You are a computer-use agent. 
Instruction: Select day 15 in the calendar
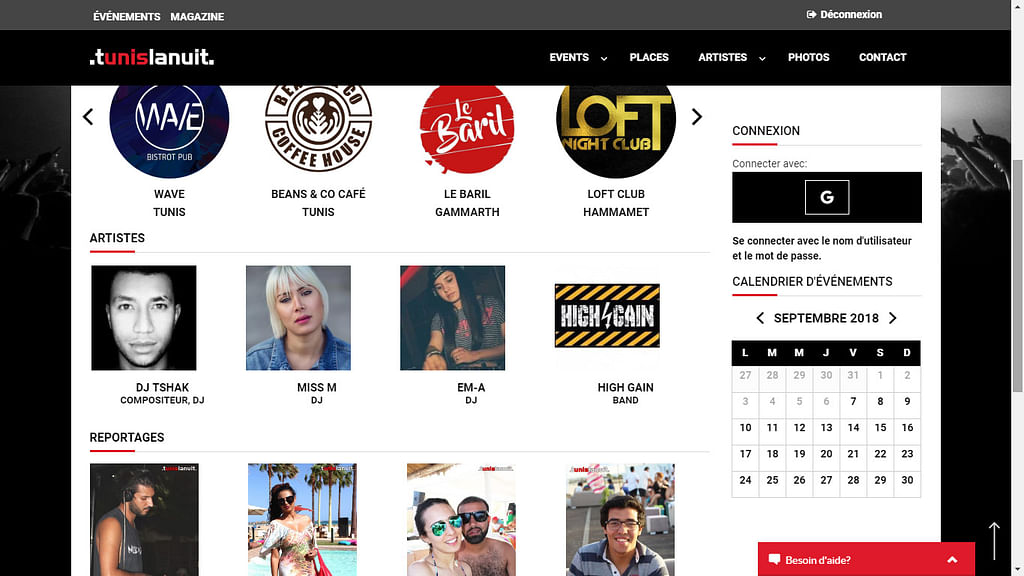point(880,428)
